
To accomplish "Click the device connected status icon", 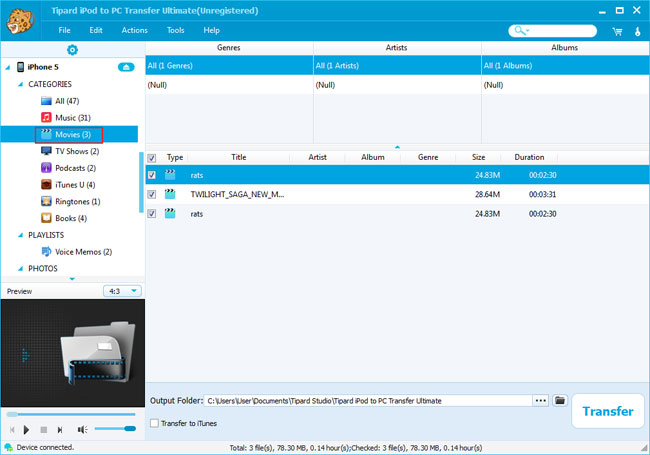I will (x=8, y=448).
